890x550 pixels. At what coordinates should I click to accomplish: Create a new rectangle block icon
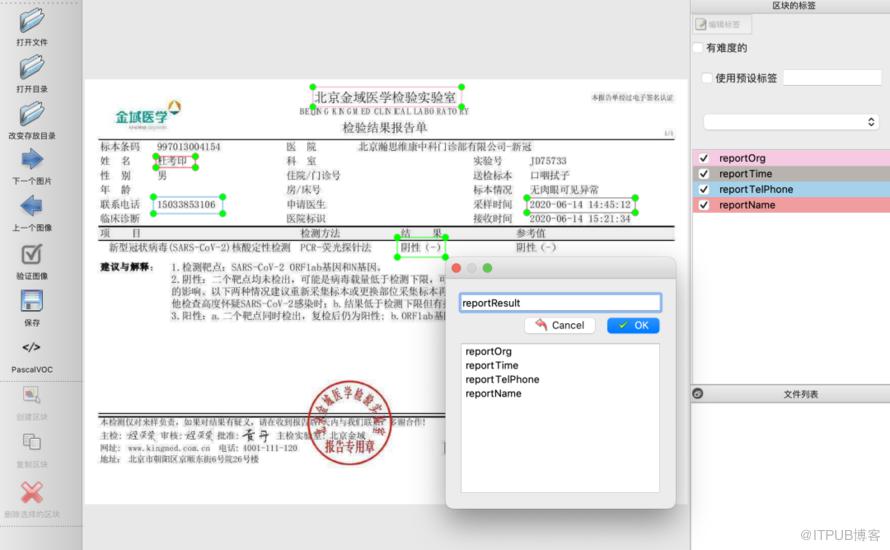click(x=32, y=394)
